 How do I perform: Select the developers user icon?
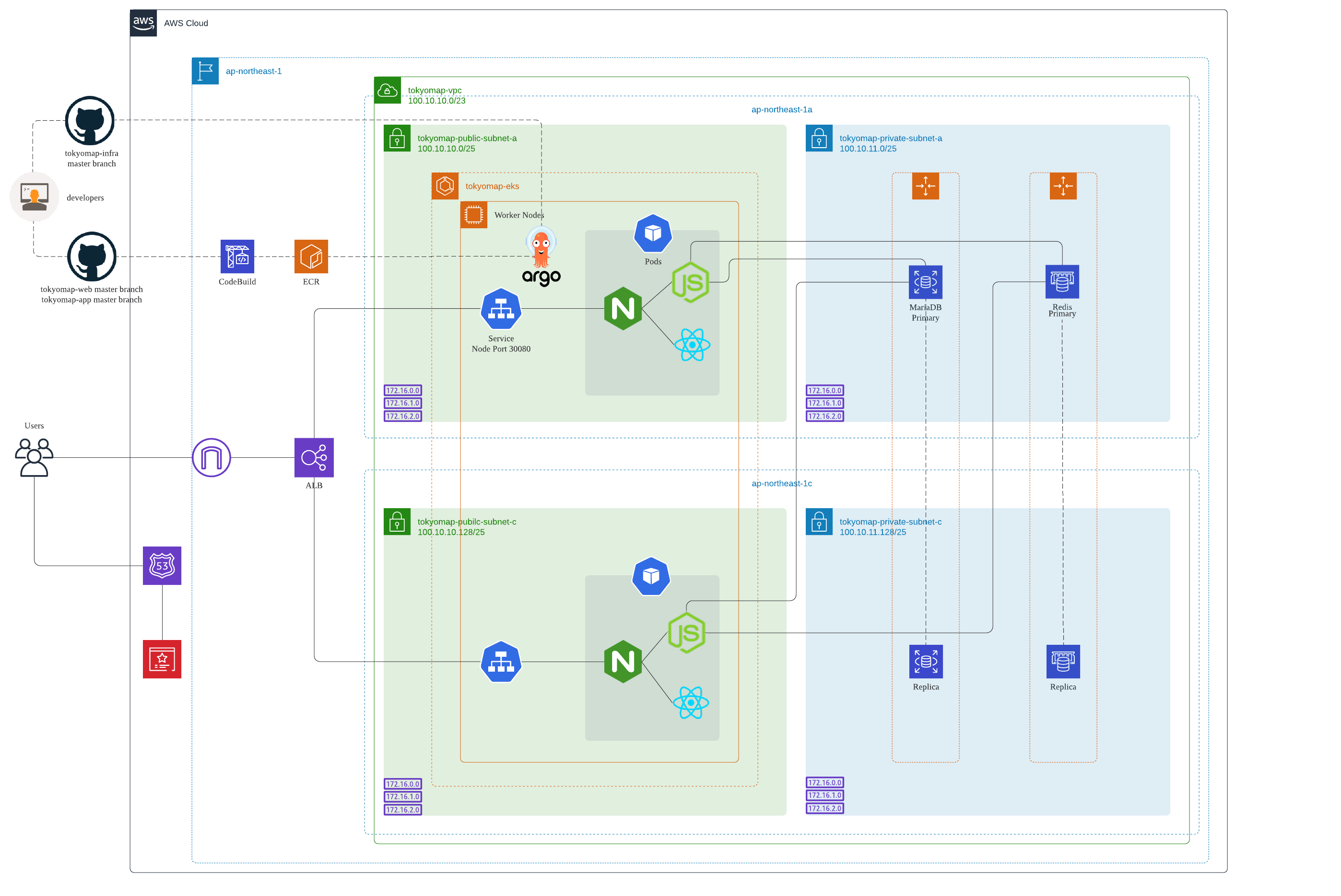[34, 197]
